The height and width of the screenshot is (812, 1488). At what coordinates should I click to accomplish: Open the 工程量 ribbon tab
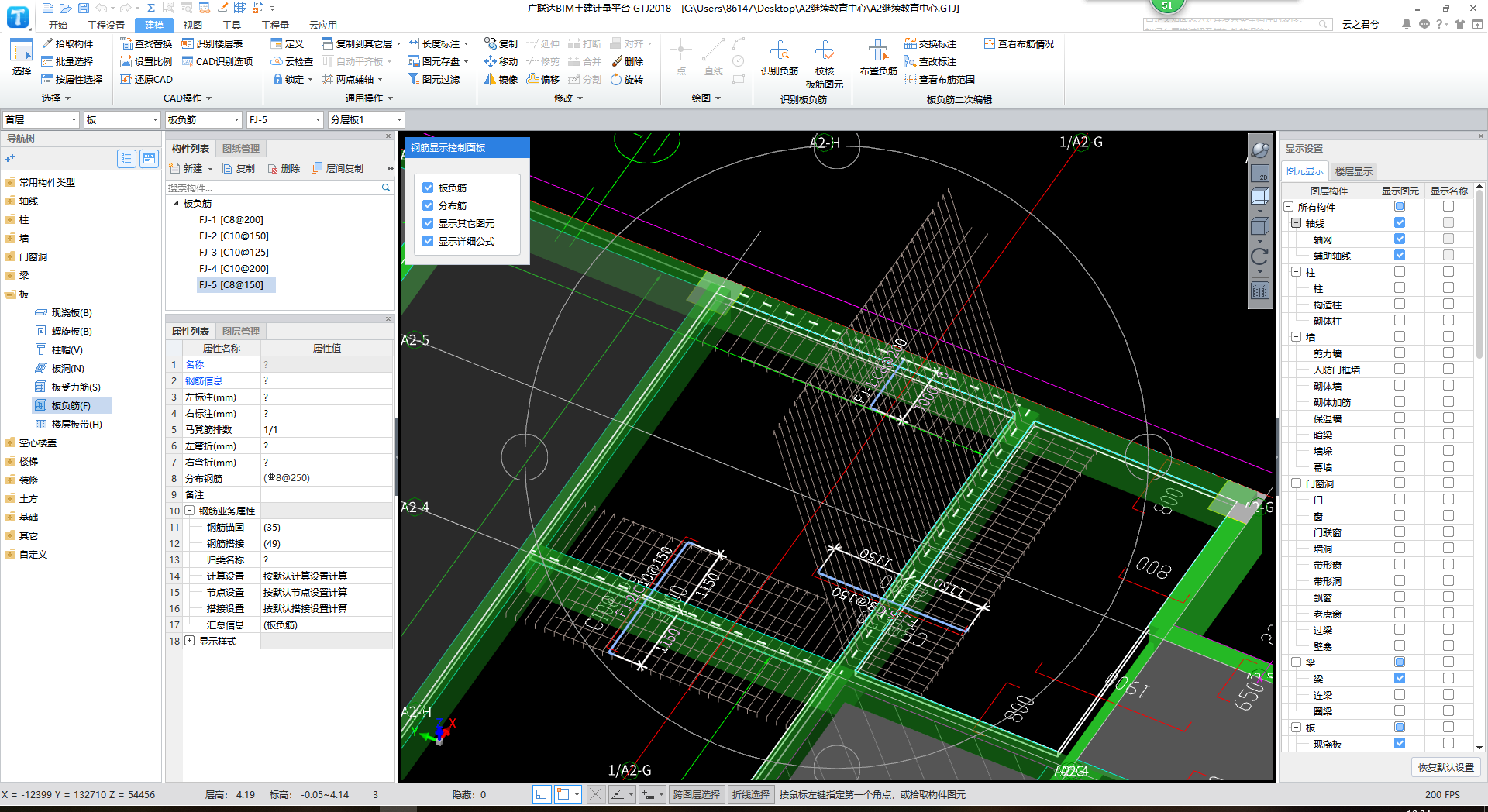pyautogui.click(x=275, y=25)
